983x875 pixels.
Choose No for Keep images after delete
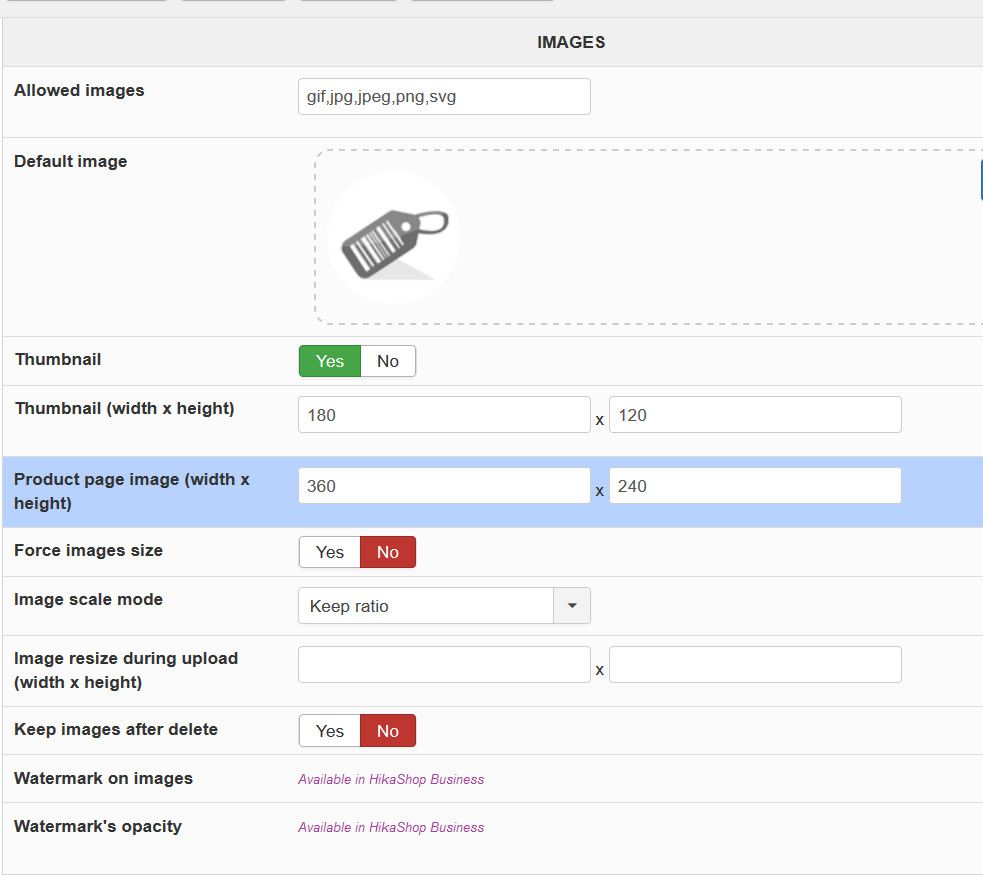tap(388, 731)
